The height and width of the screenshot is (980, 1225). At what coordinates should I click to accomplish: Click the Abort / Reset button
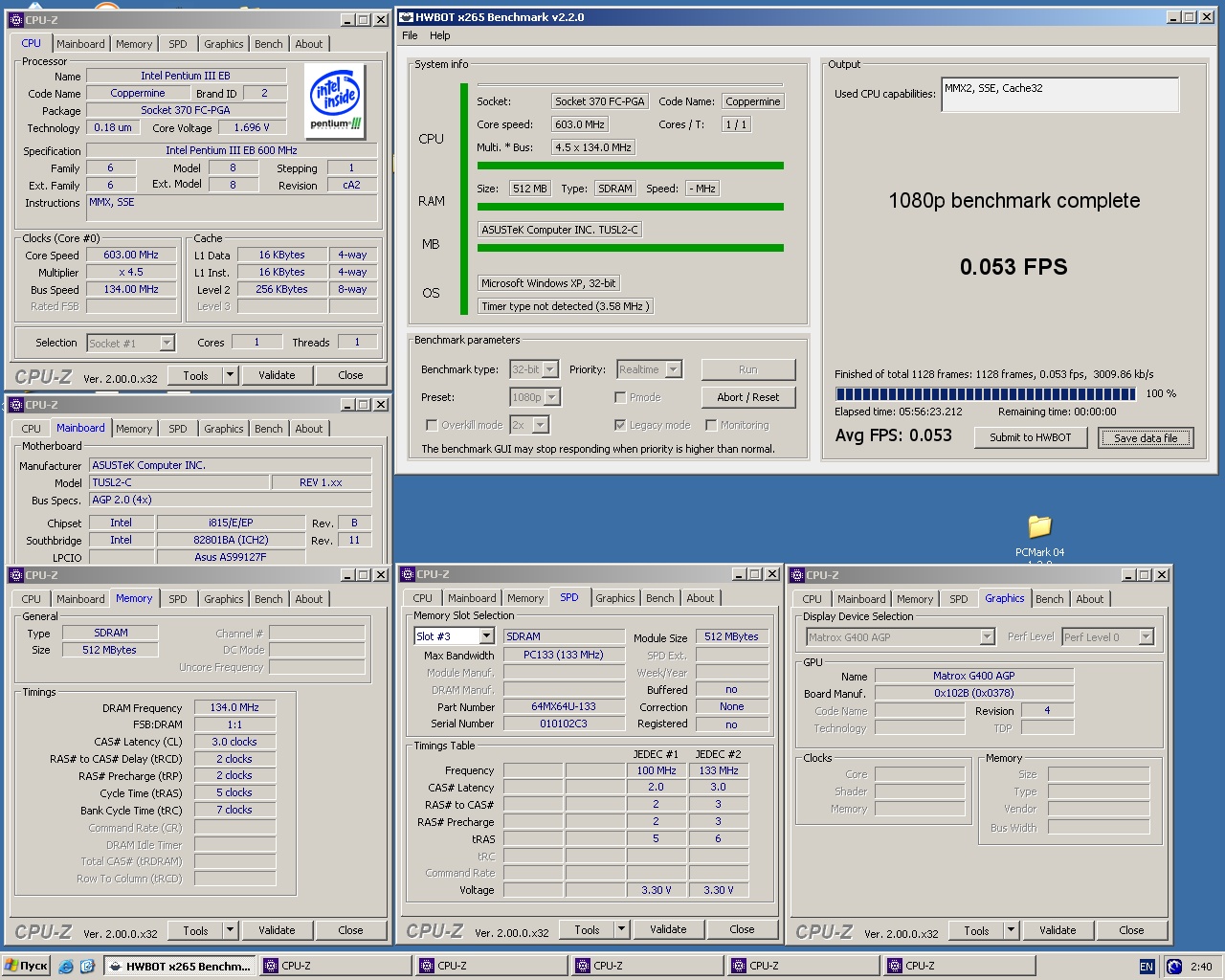pyautogui.click(x=747, y=397)
